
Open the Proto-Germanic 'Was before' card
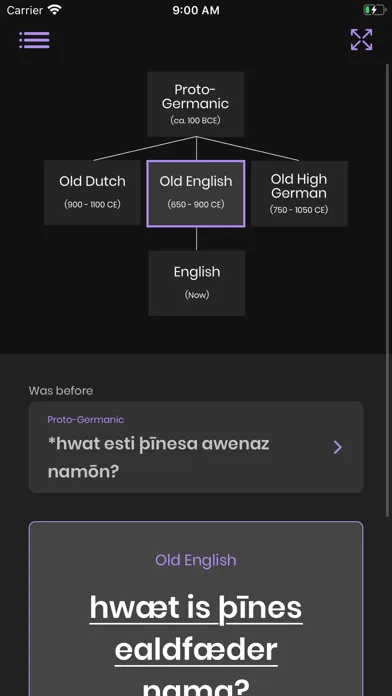pos(196,447)
